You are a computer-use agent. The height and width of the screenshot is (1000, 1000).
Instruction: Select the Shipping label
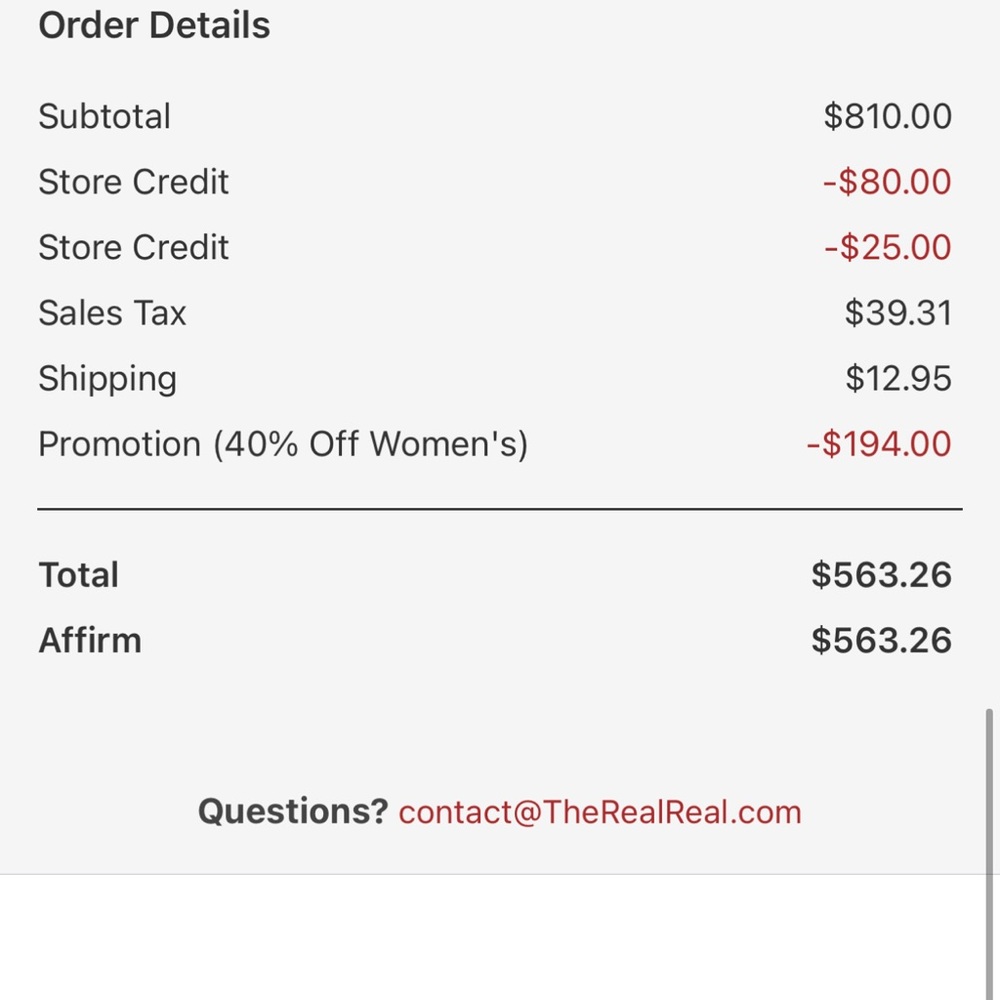coord(107,379)
